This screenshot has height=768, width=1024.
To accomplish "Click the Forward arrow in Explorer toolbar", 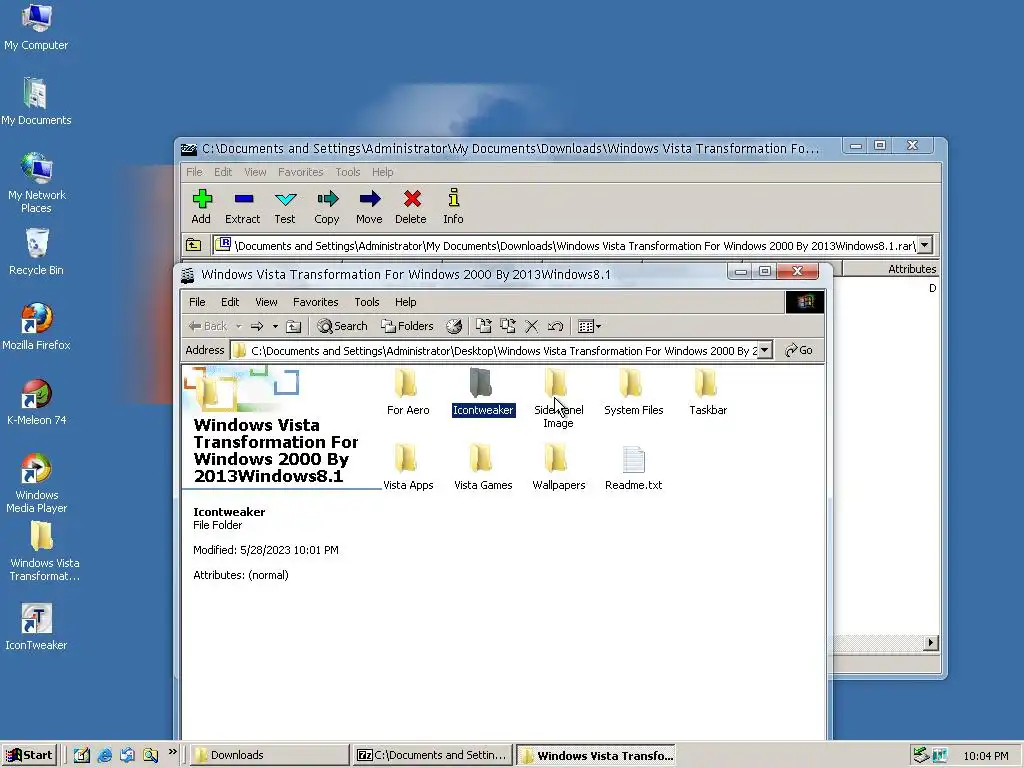I will (x=257, y=326).
